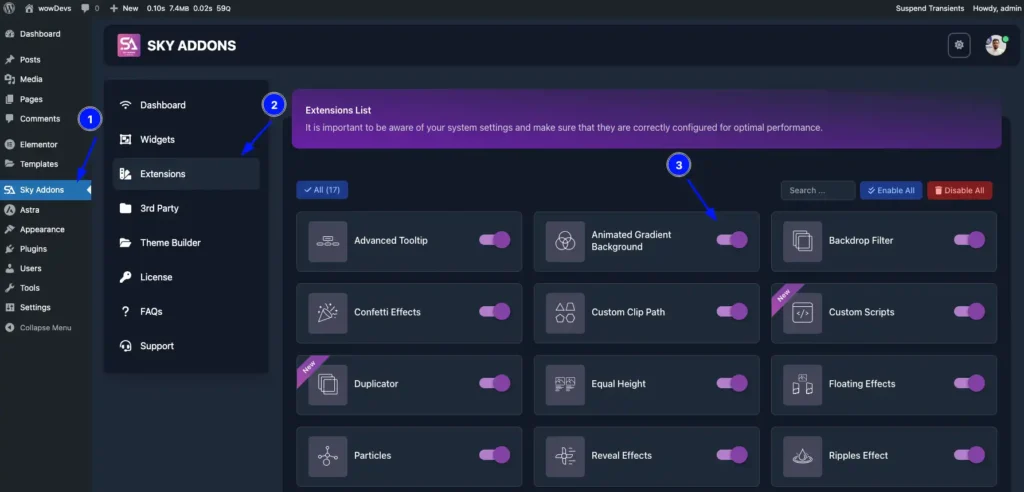The image size is (1024, 492).
Task: Click the Enable All button
Action: click(x=890, y=191)
